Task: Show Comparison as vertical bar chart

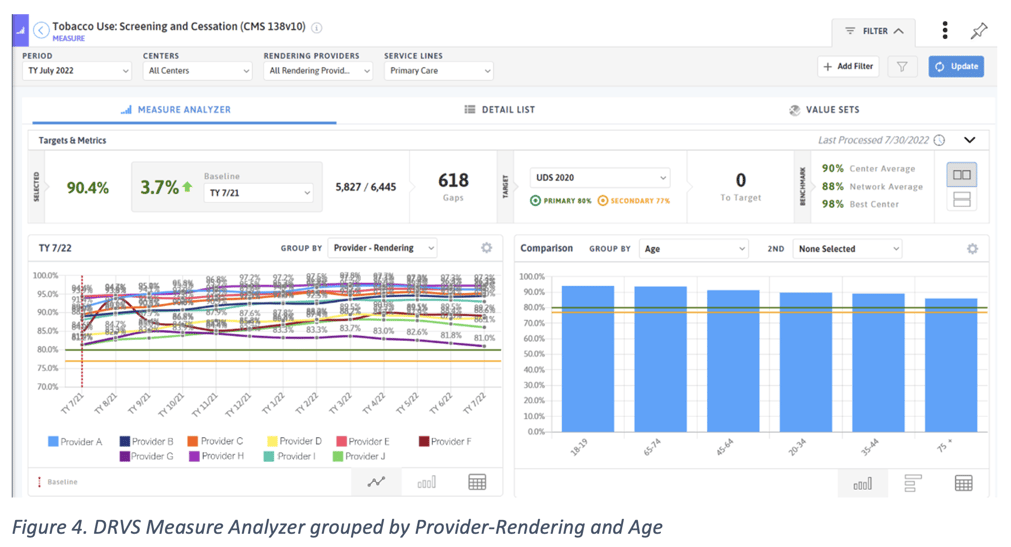Action: (862, 483)
